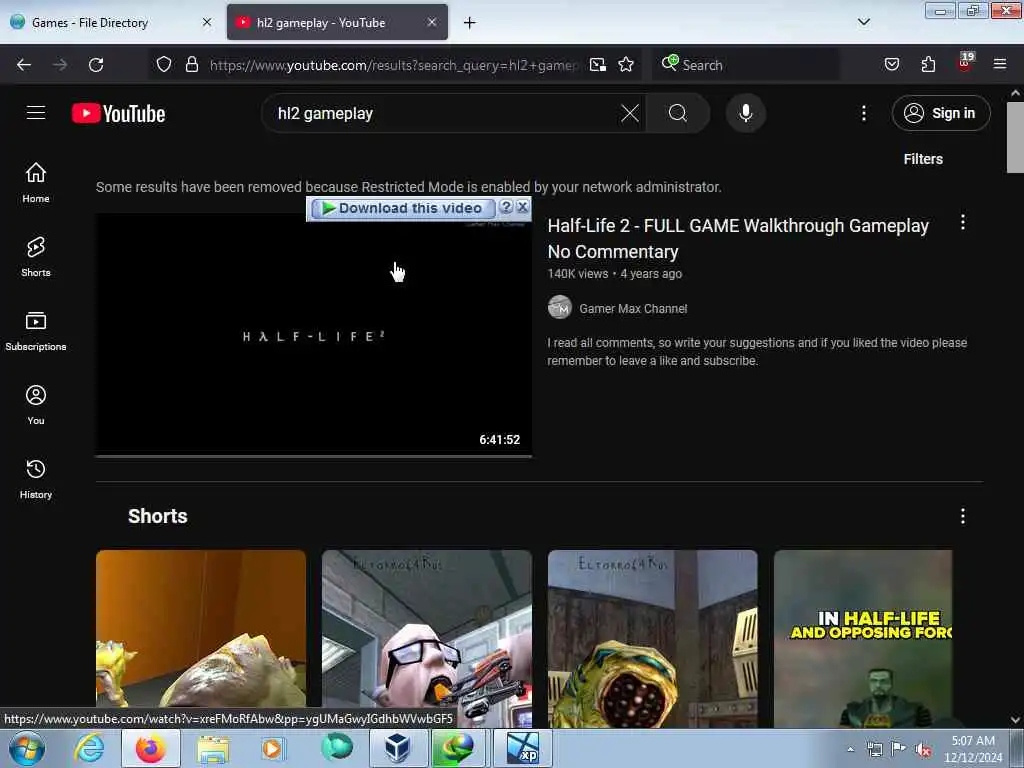Open more options for Shorts shelf
1024x768 pixels.
(x=962, y=516)
